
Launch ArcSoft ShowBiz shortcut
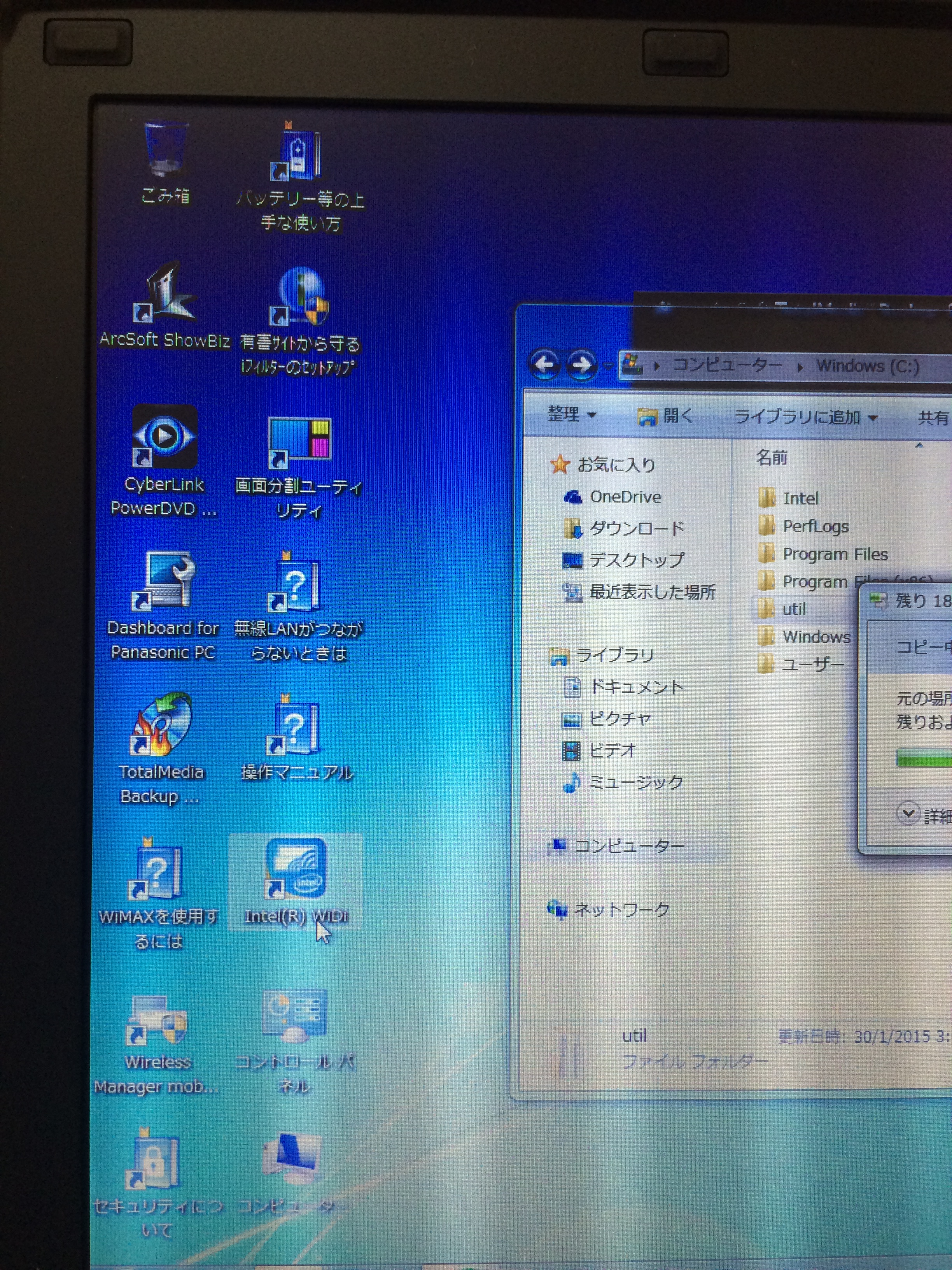coord(165,306)
